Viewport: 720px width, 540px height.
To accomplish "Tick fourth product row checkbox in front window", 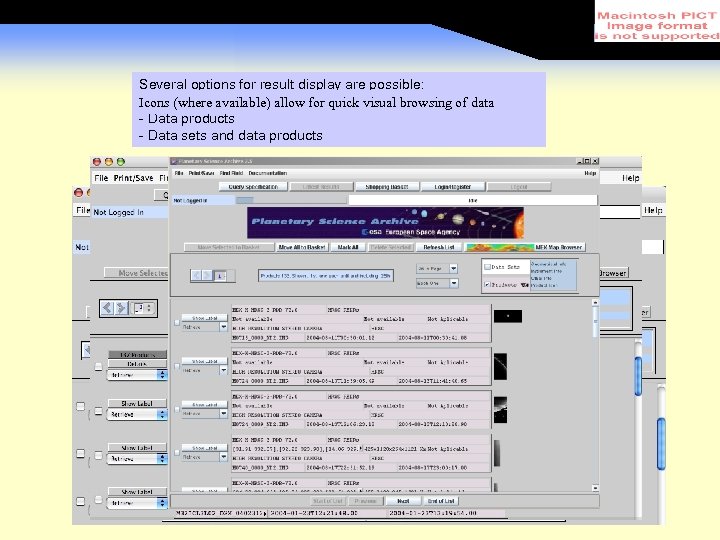I will [177, 453].
